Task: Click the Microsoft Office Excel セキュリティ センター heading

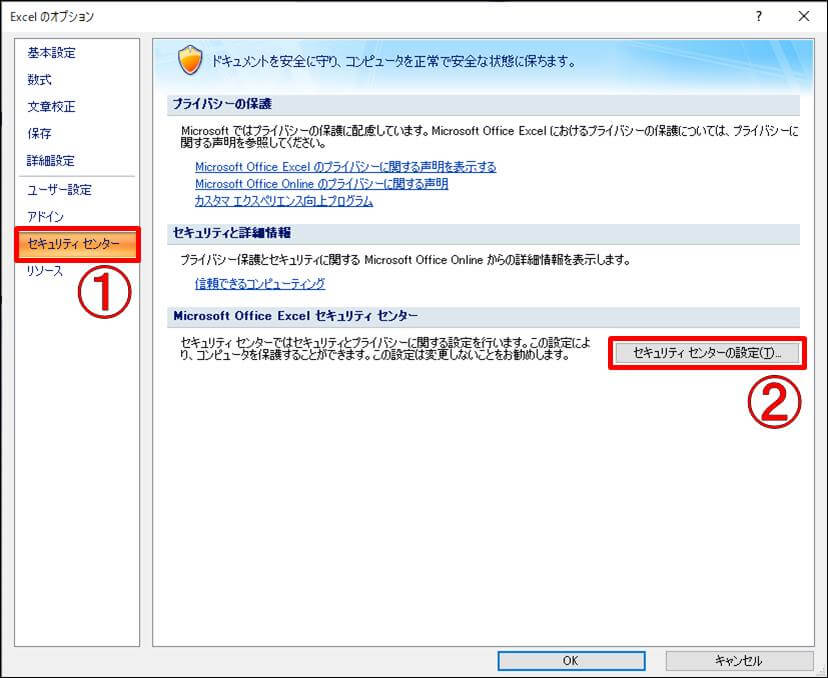Action: coord(296,316)
